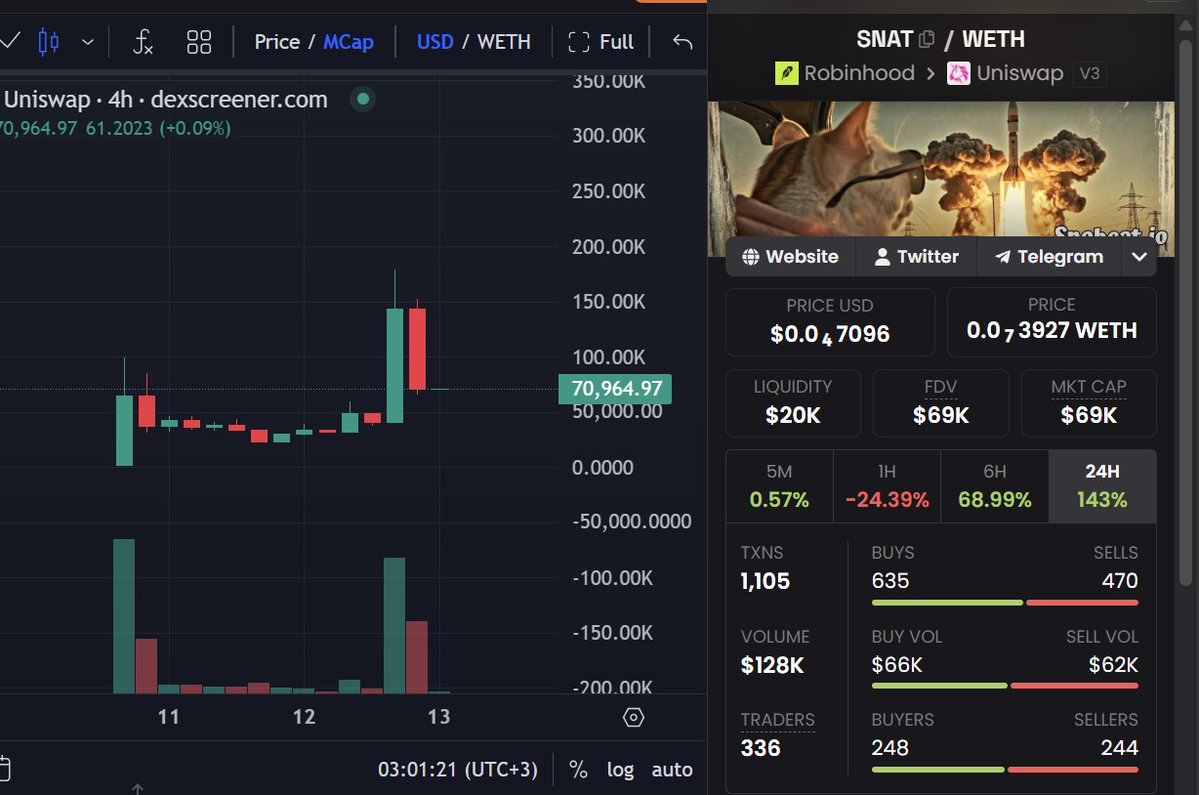Image resolution: width=1199 pixels, height=795 pixels.
Task: Select the 24H change tab
Action: coord(1103,486)
